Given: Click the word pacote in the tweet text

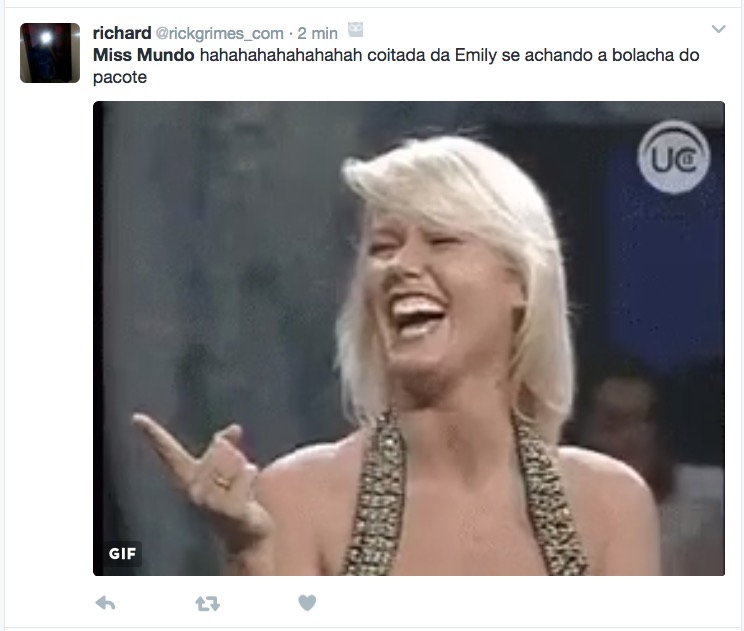Looking at the screenshot, I should click(120, 77).
